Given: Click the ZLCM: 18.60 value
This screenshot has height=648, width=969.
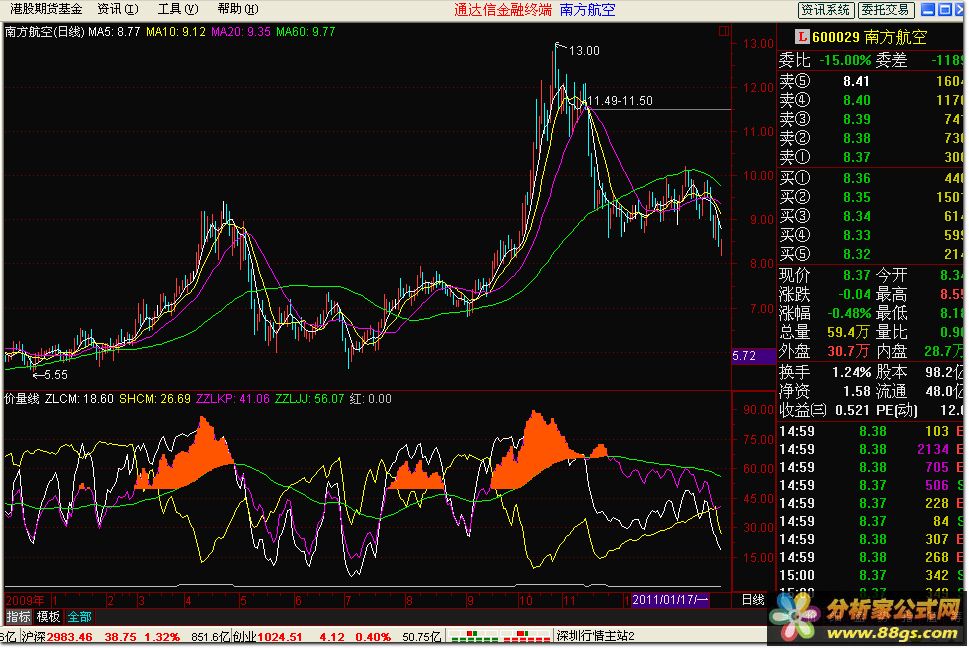Looking at the screenshot, I should tap(79, 399).
